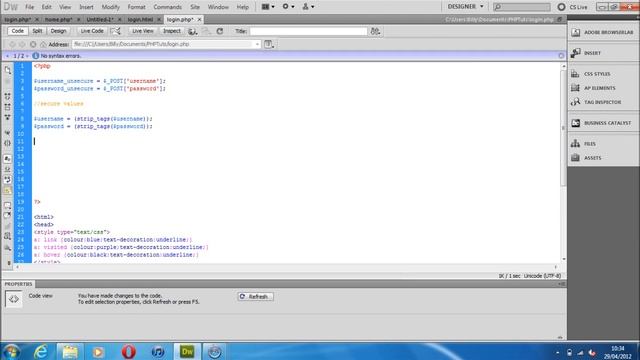
Task: Click the Internet Explorer taskbar icon
Action: pos(41,351)
